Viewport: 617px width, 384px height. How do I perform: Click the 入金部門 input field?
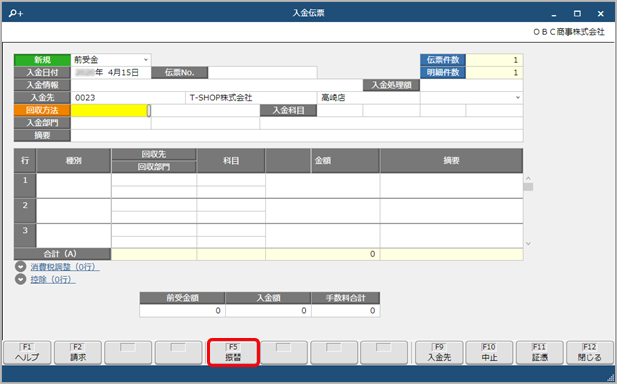(x=111, y=123)
